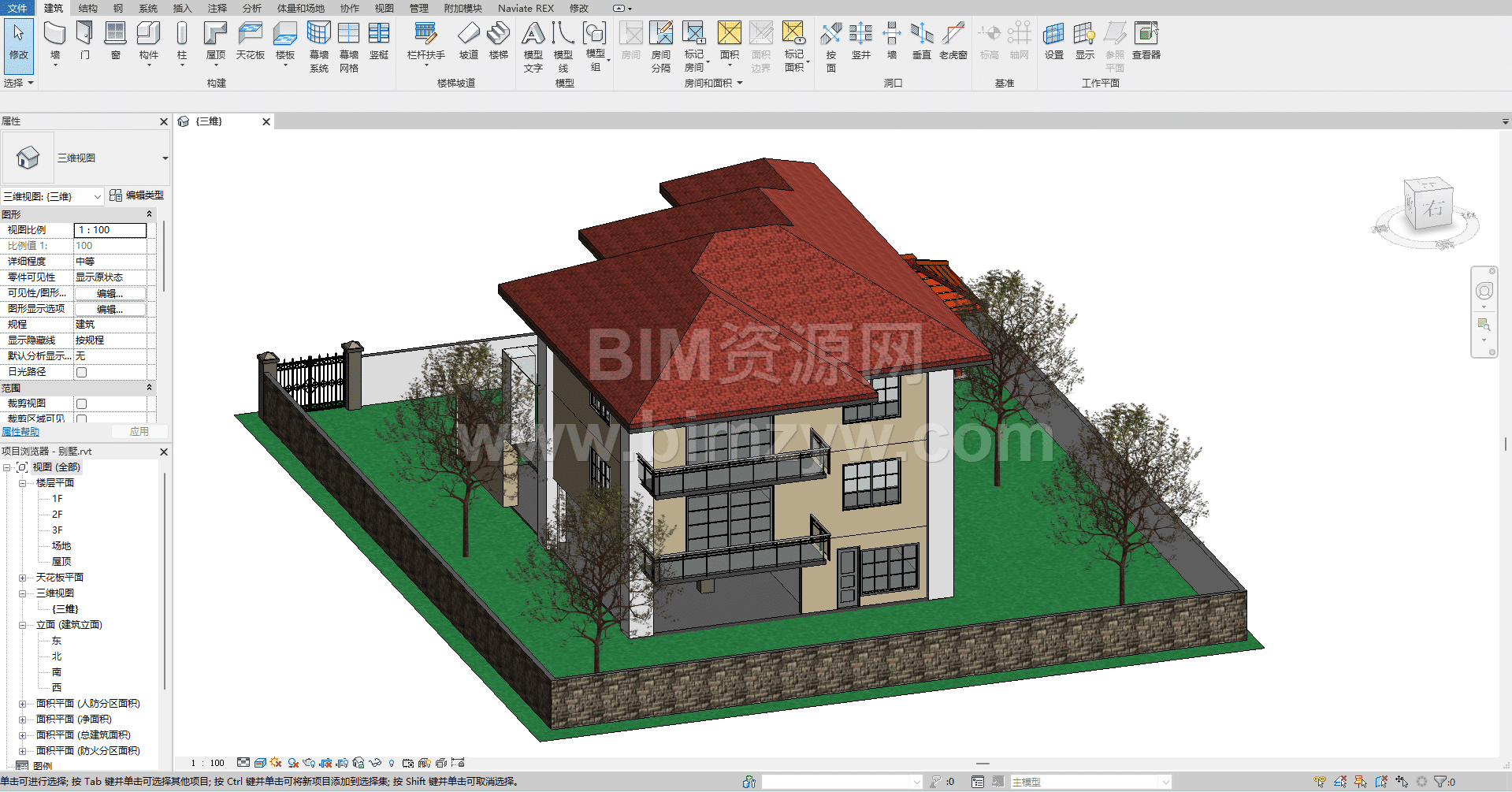Select the 竖梃 (Mullion) tool
Image resolution: width=1512 pixels, height=792 pixels.
(379, 41)
